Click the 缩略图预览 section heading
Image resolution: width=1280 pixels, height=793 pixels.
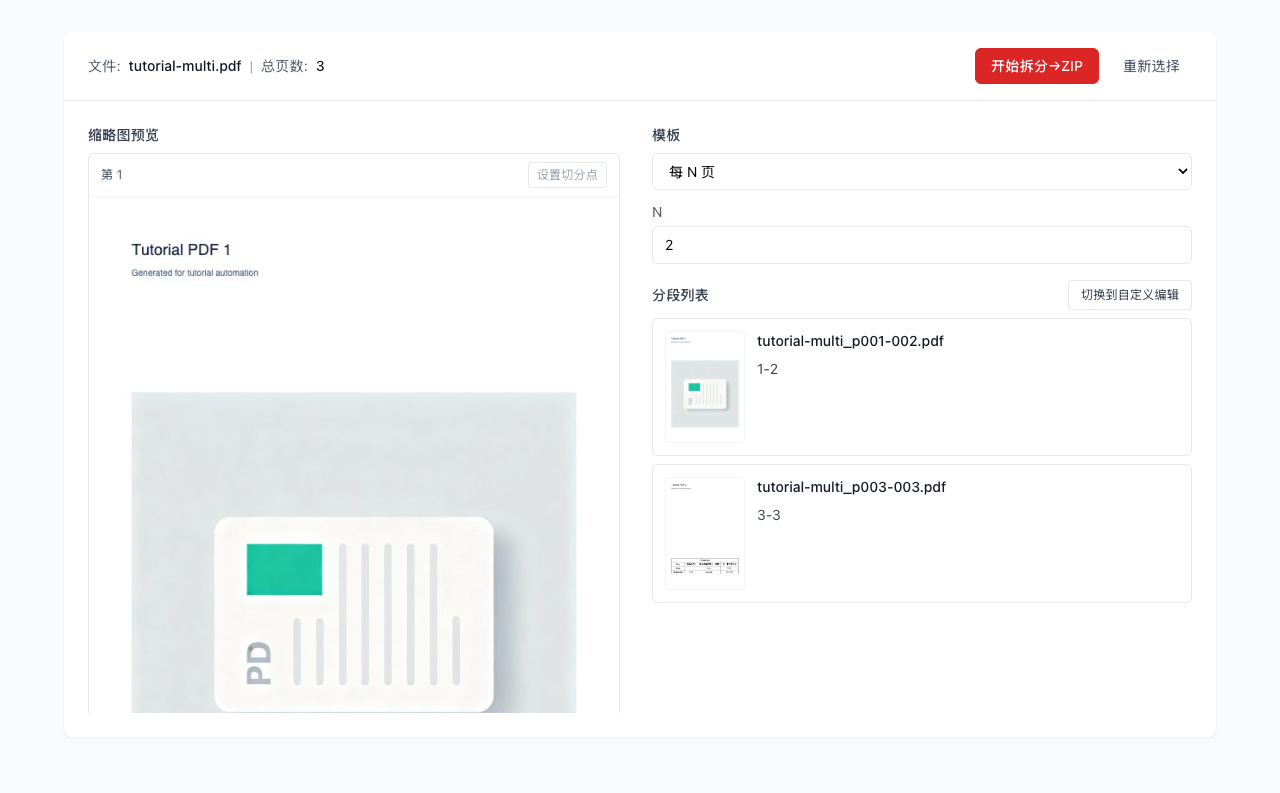123,135
